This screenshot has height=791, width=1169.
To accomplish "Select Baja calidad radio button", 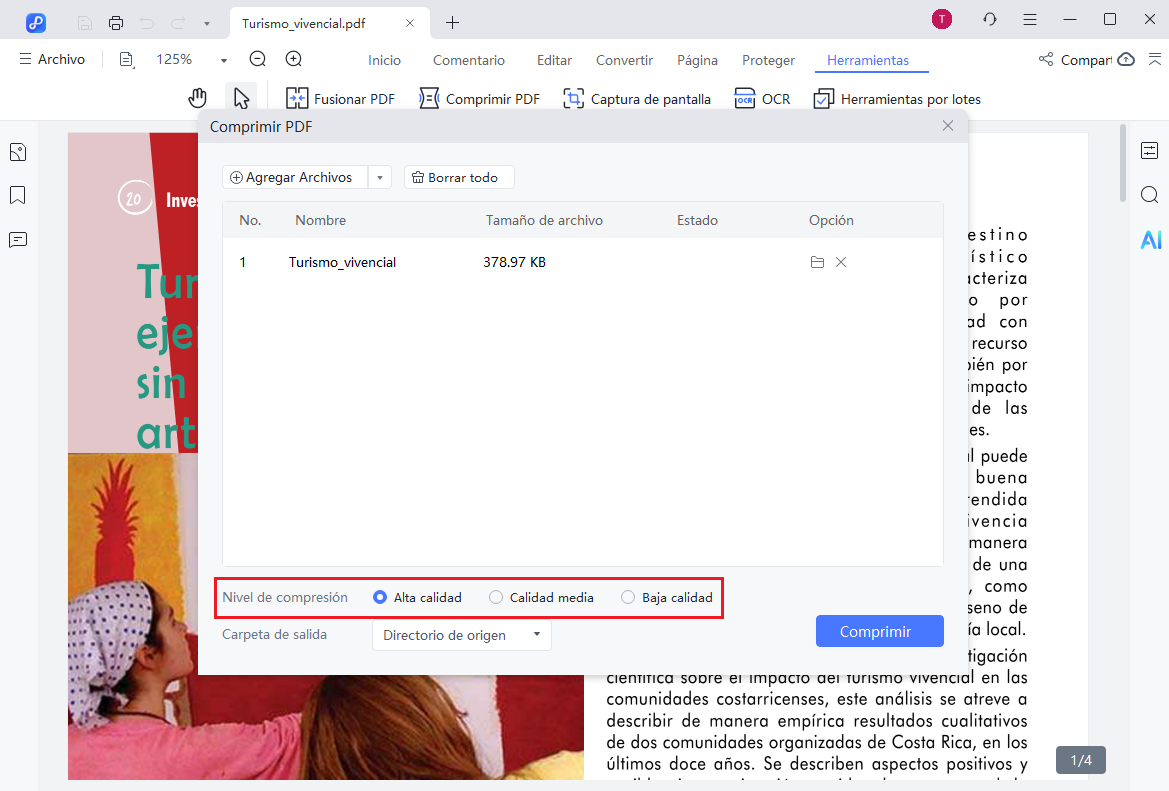I will [628, 597].
